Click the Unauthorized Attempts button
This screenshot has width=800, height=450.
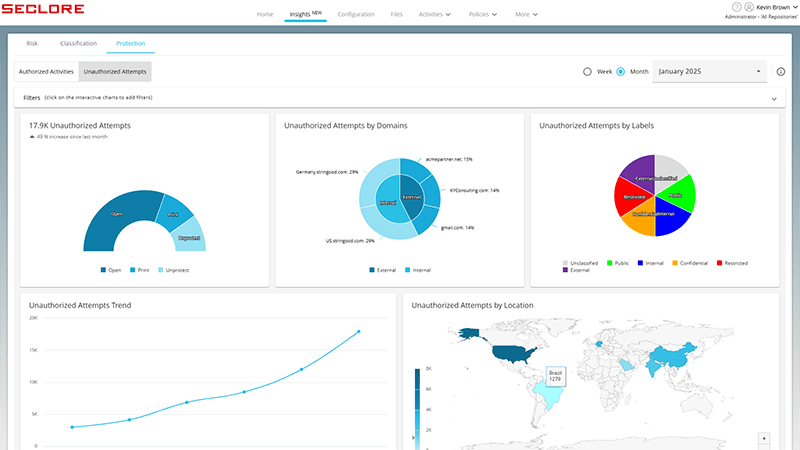click(x=115, y=72)
